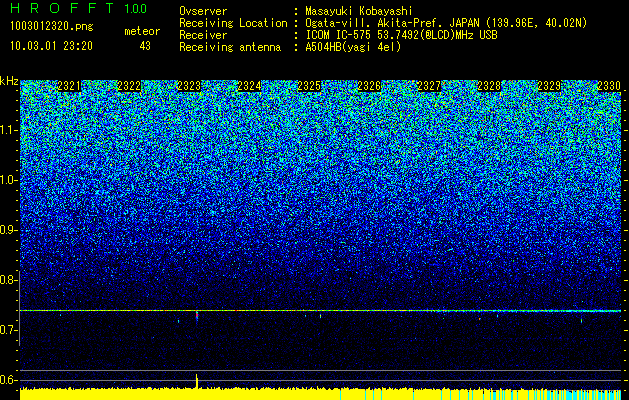Click the 2325 time marker
This screenshot has height=400, width=629.
coord(309,86)
